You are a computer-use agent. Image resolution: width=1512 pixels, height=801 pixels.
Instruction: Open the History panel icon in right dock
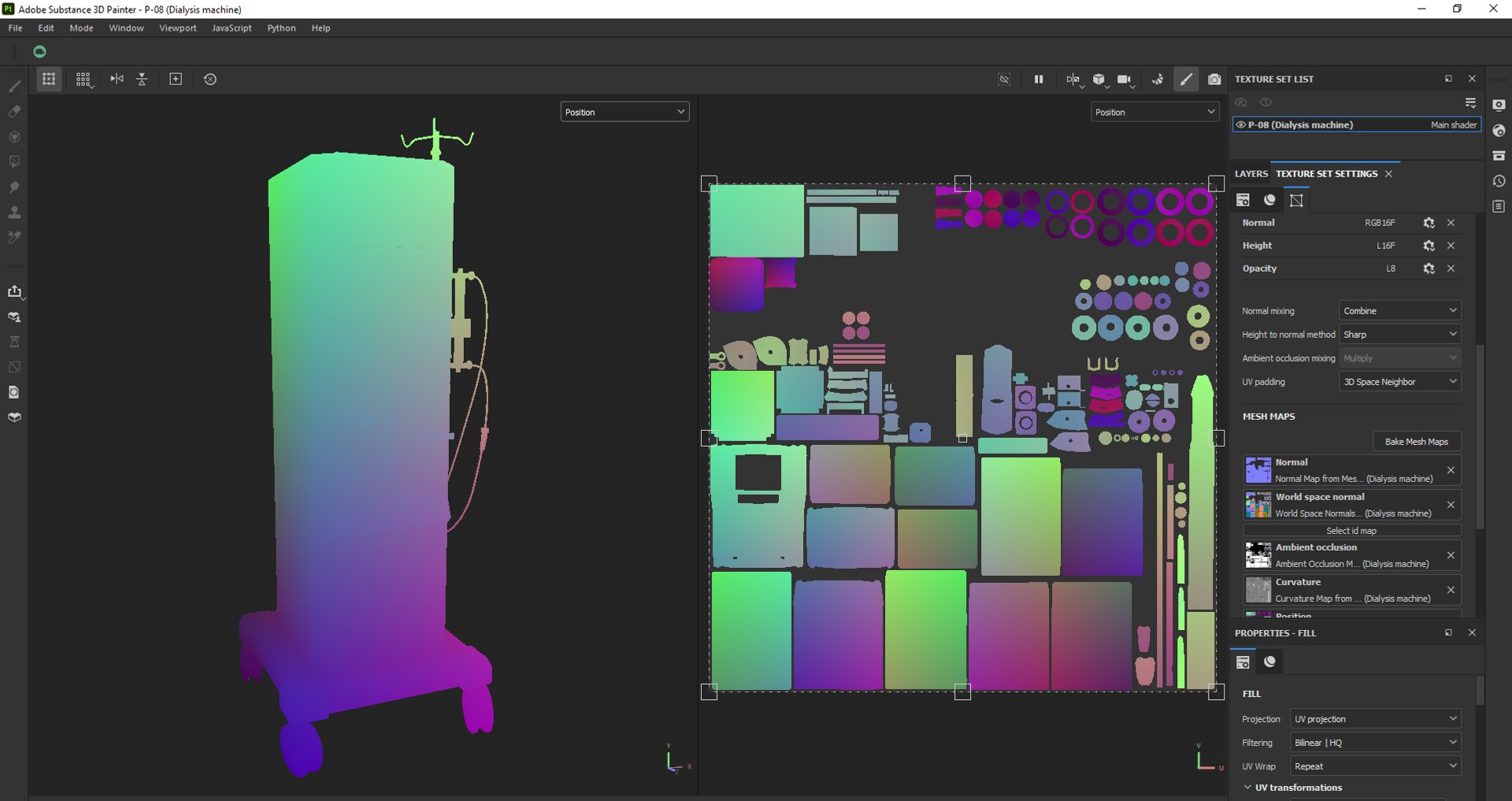[1499, 181]
